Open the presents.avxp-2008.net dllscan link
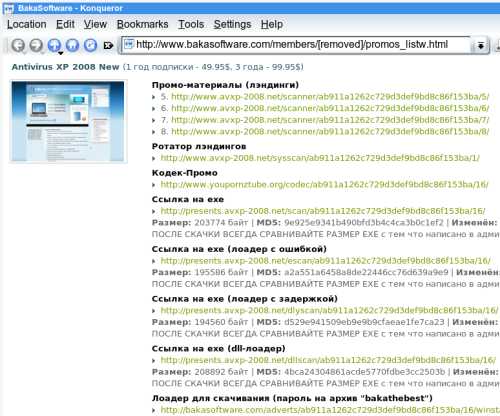500x416 pixels. (328, 360)
